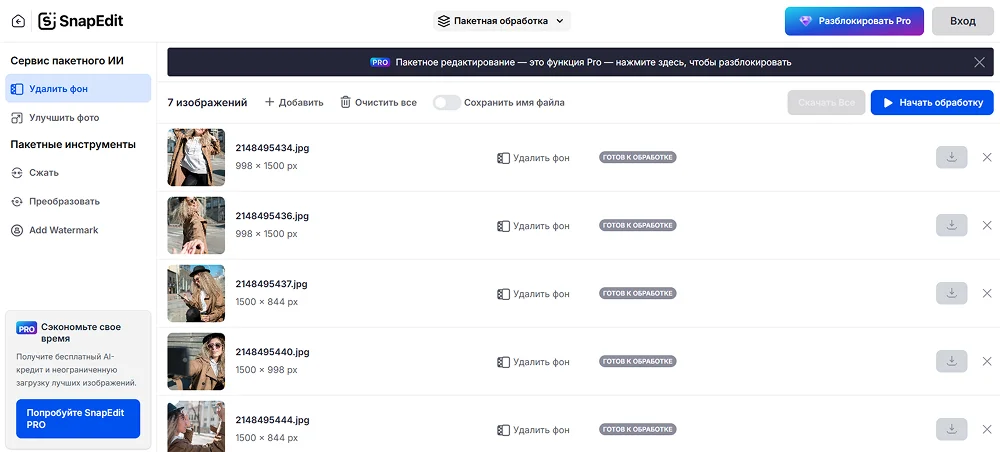Start processing with Начать обработку
1000x452 pixels.
click(931, 102)
